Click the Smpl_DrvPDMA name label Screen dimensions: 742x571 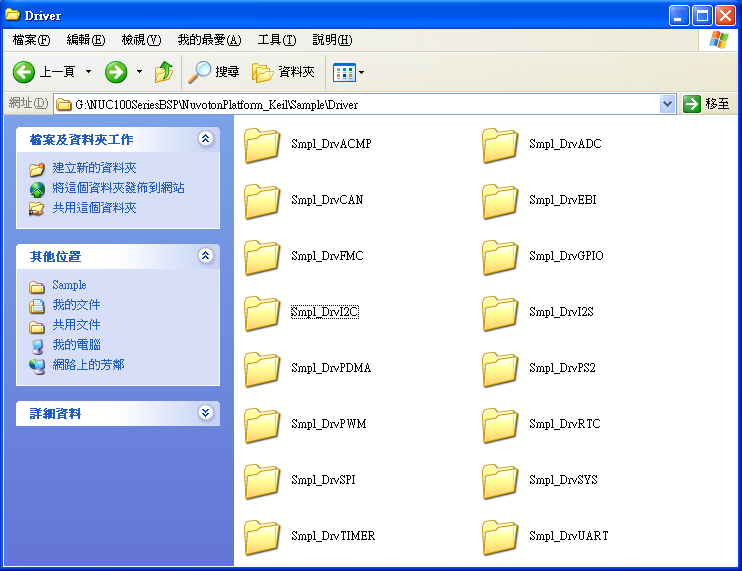(x=331, y=368)
